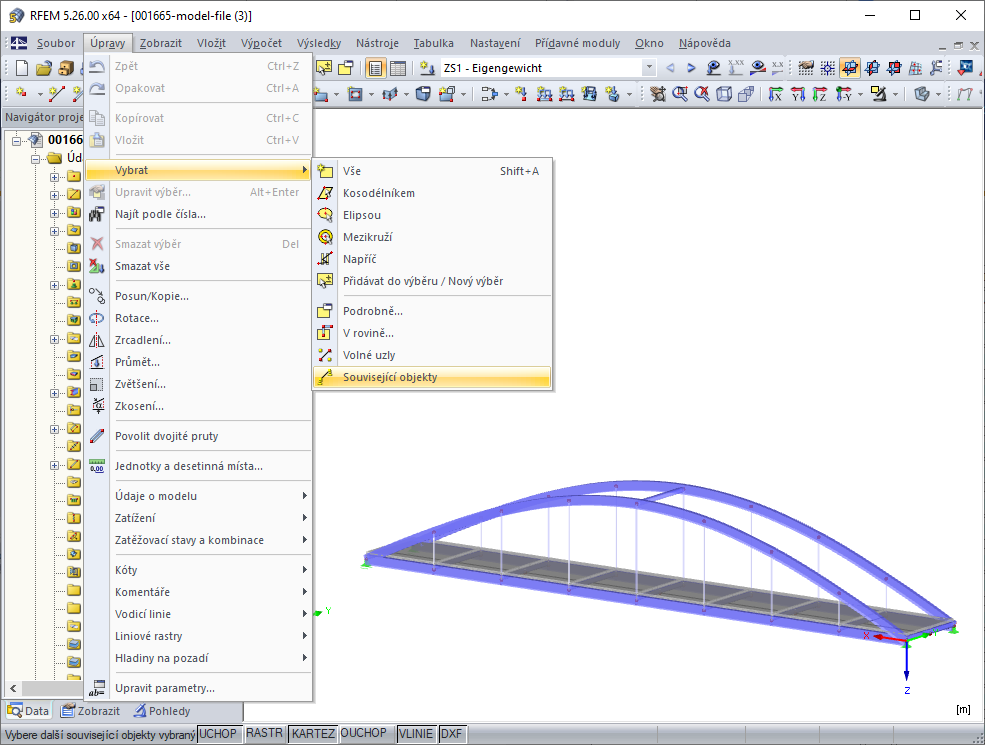Screen dimensions: 985x745
Task: Toggle UCHOP snap in status bar
Action: pos(217,733)
